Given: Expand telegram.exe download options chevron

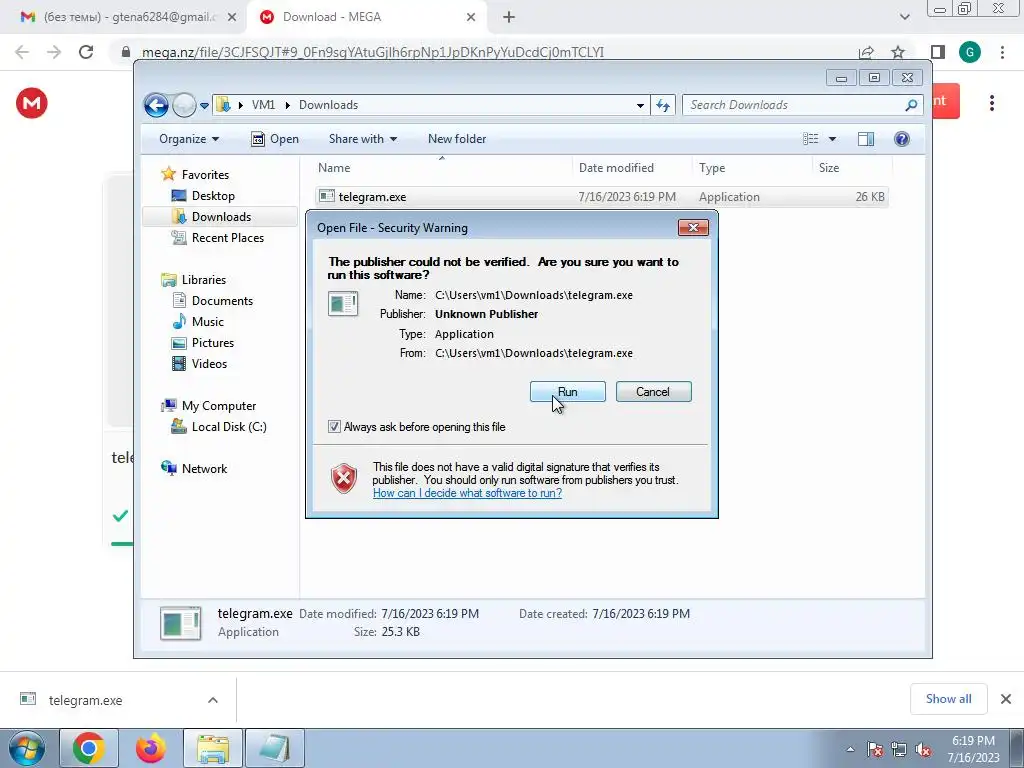Looking at the screenshot, I should coord(213,700).
